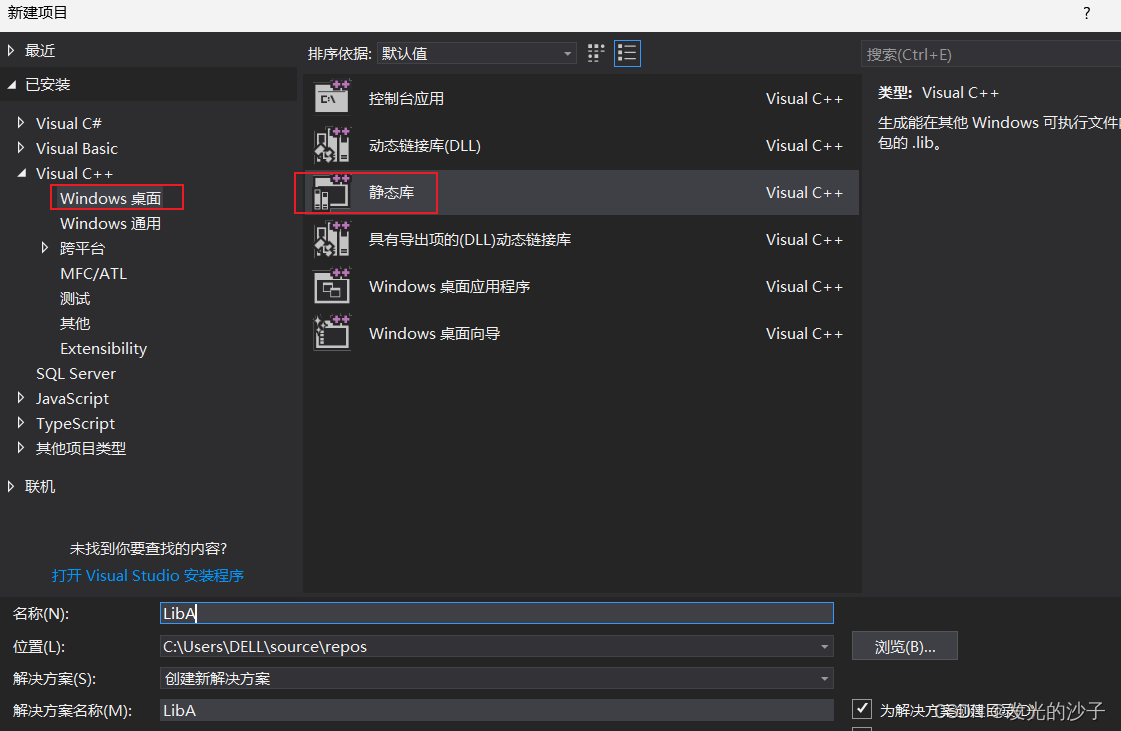This screenshot has height=731, width=1121.
Task: Click the Windows 桌面向导 template icon
Action: [332, 333]
